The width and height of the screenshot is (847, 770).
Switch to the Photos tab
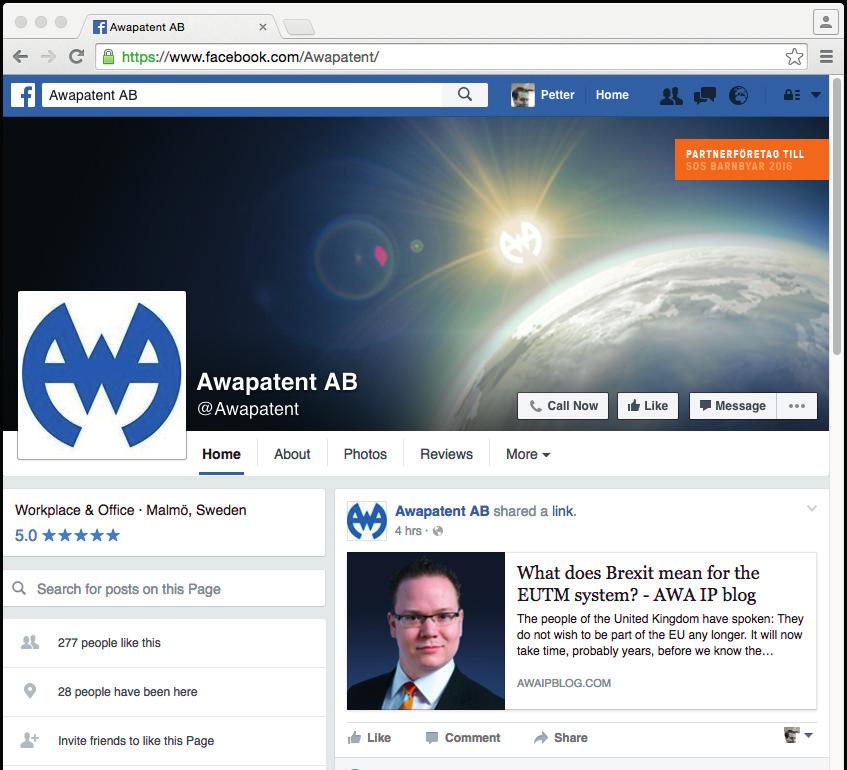(x=365, y=454)
